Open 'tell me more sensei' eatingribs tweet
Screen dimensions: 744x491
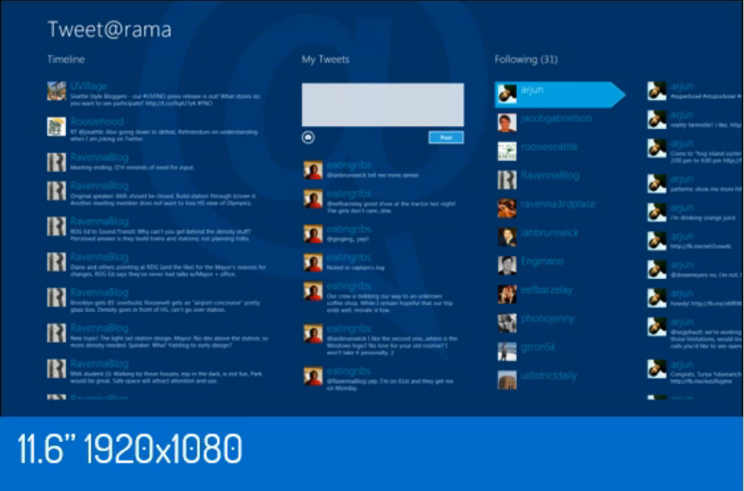coord(382,170)
